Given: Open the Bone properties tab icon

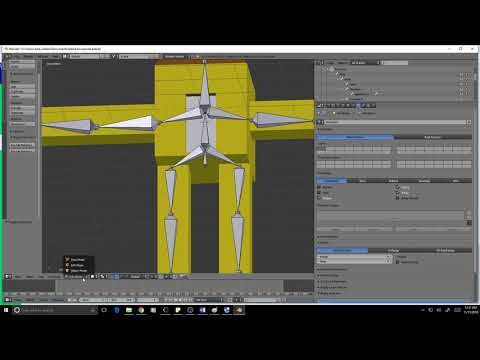Looking at the screenshot, I should (x=365, y=105).
